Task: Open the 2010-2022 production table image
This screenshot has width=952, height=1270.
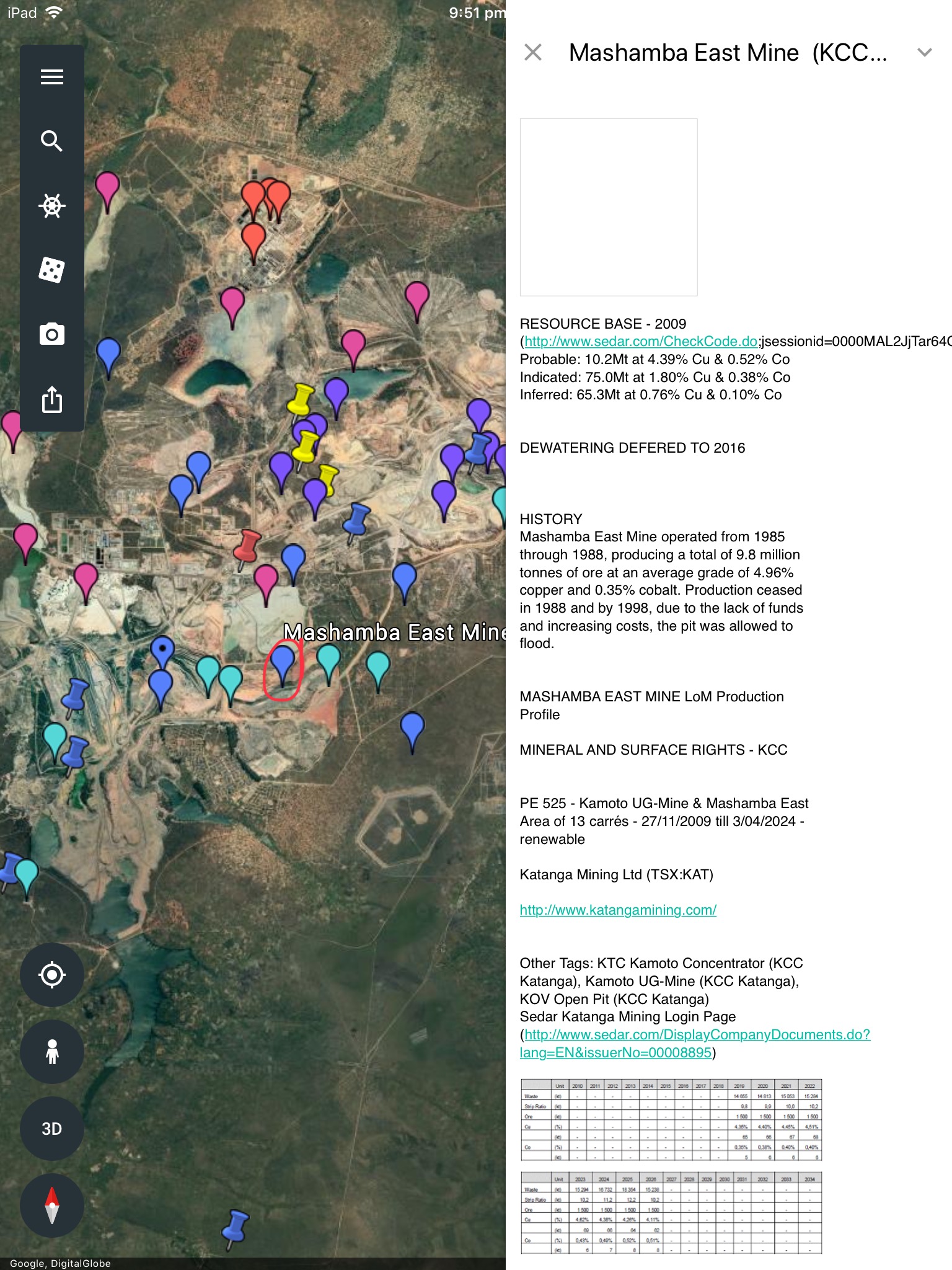Action: click(671, 1120)
